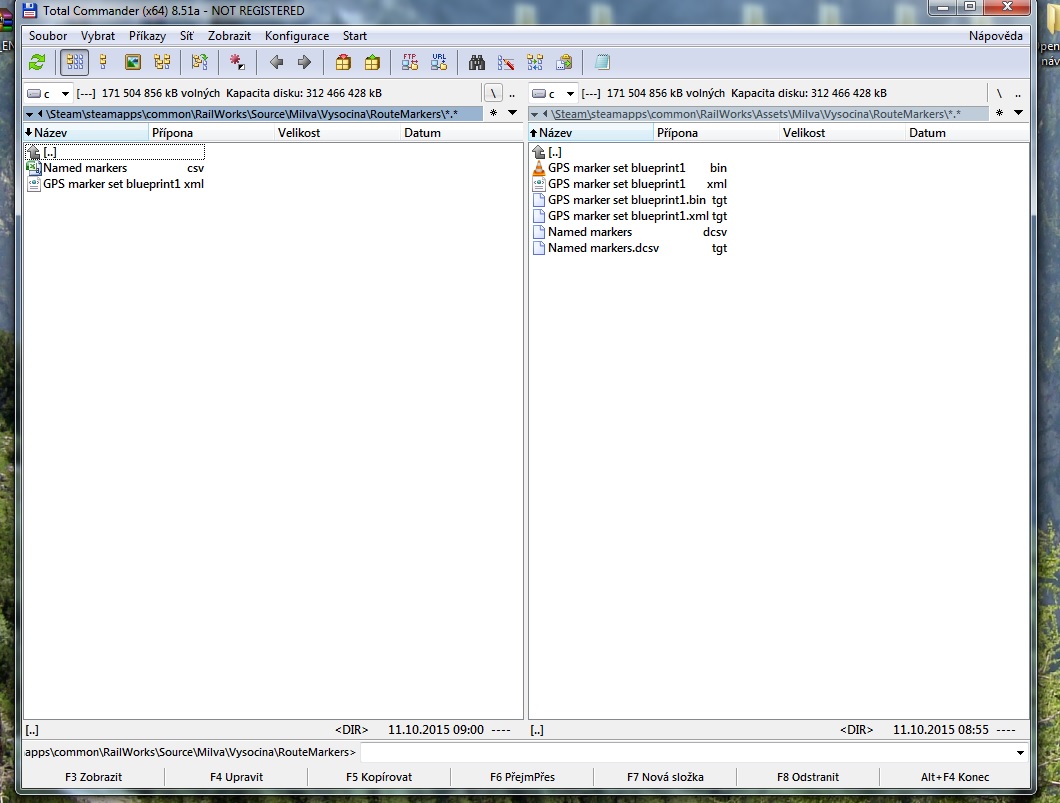Switch to Full details view icon

click(103, 63)
